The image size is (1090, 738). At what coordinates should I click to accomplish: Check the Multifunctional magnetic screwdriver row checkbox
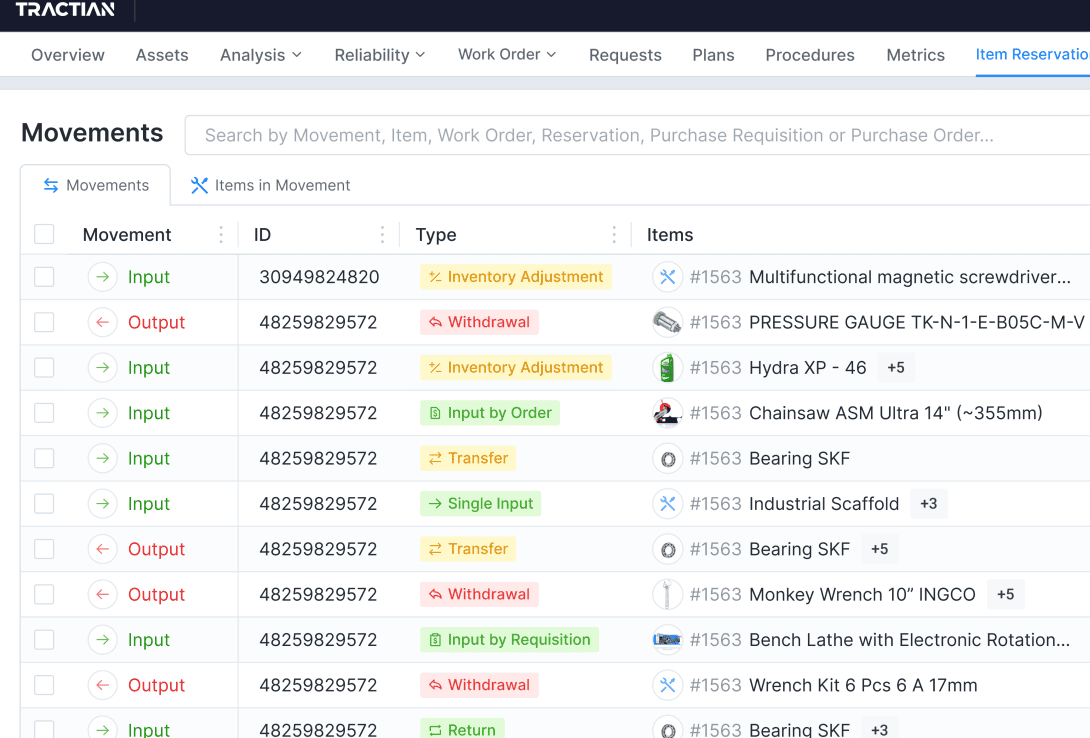pos(44,277)
